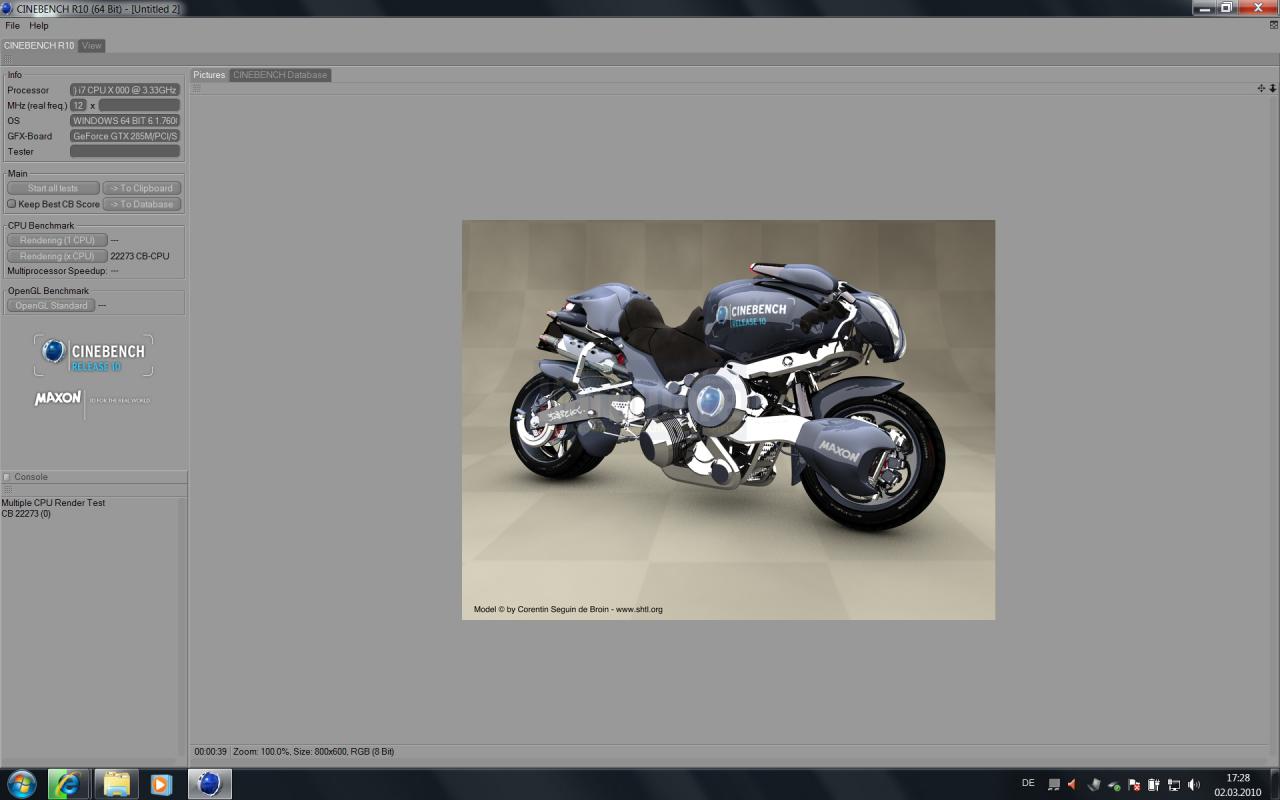Switch to the View tab
The height and width of the screenshot is (800, 1280).
coord(92,46)
